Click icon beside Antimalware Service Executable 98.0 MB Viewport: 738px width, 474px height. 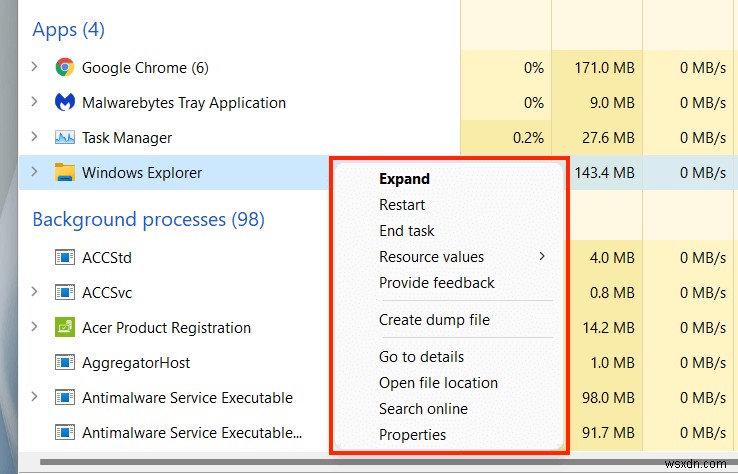[x=64, y=397]
